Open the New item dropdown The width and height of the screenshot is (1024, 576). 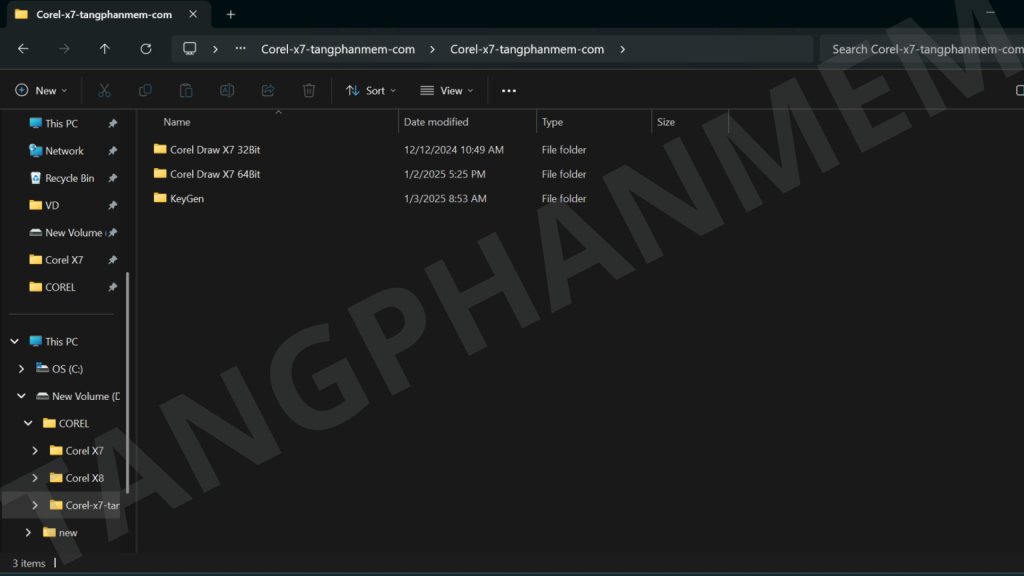42,91
